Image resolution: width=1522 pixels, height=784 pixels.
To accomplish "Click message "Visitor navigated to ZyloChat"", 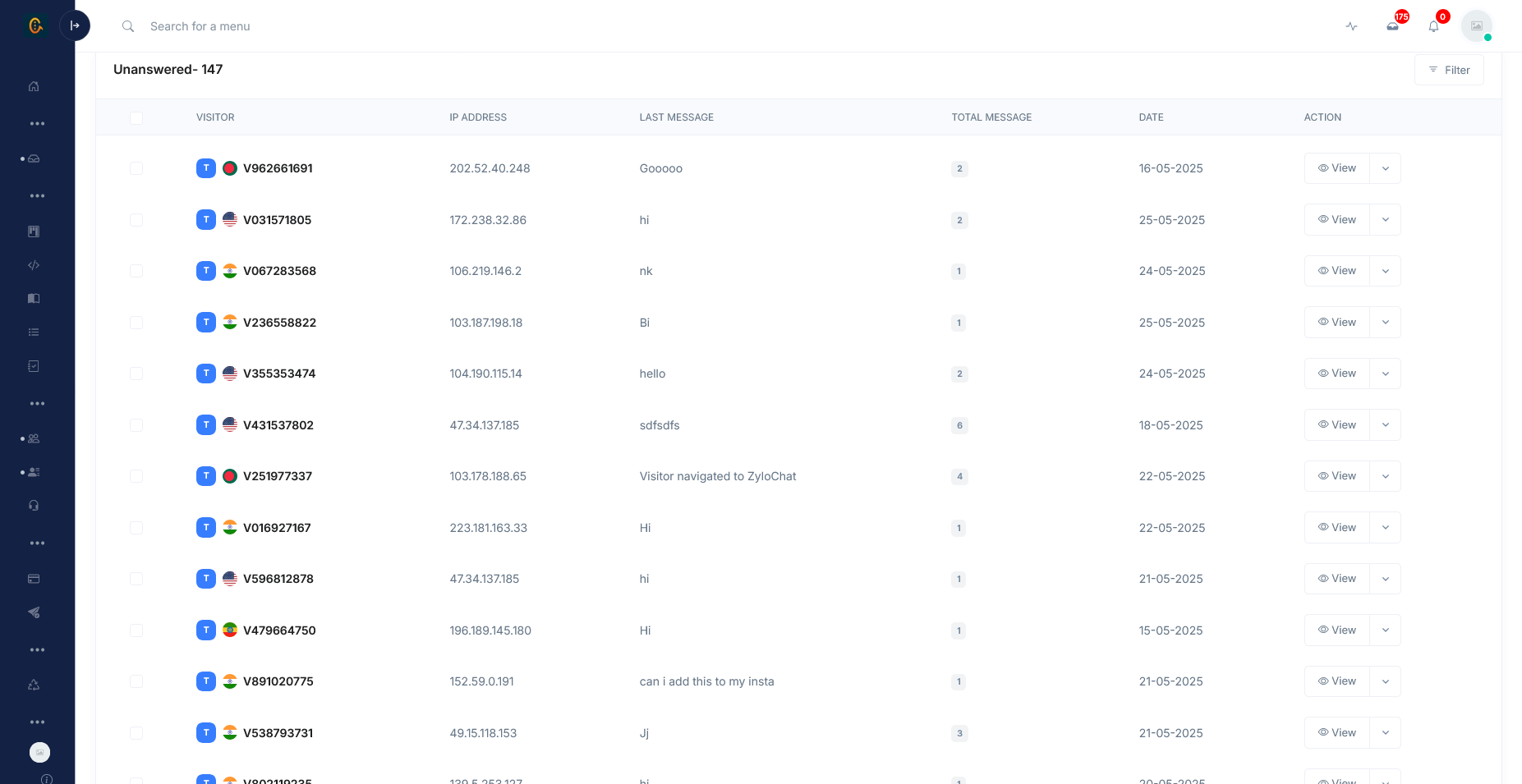I will (x=718, y=476).
